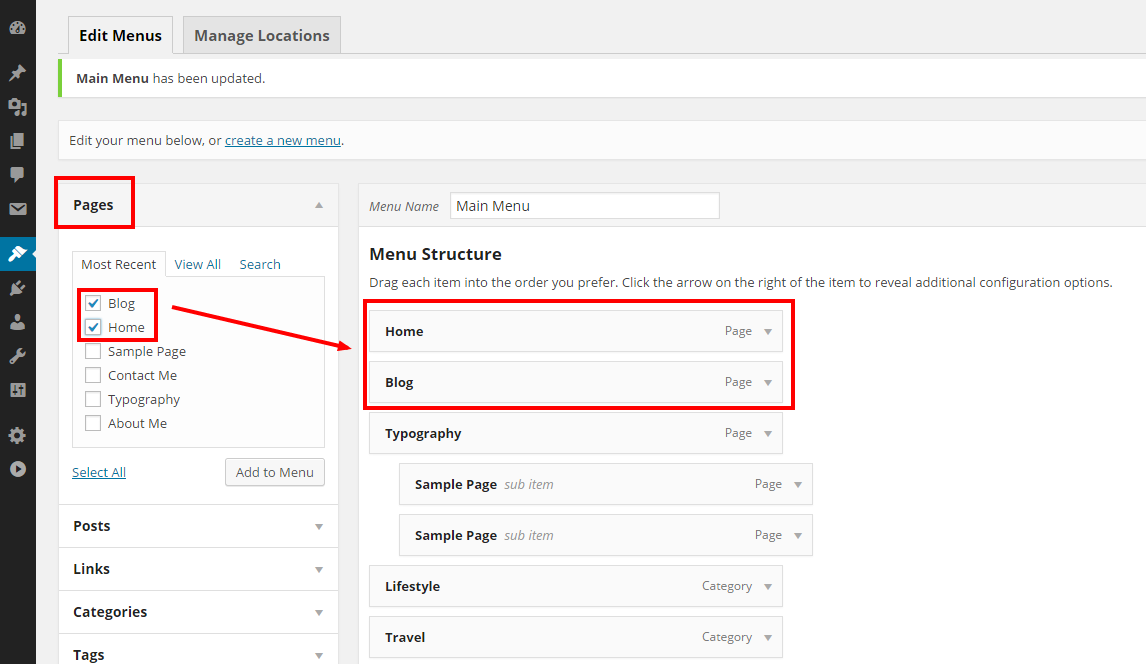Image resolution: width=1146 pixels, height=664 pixels.
Task: Open the Media library icon in sidebar
Action: (17, 106)
